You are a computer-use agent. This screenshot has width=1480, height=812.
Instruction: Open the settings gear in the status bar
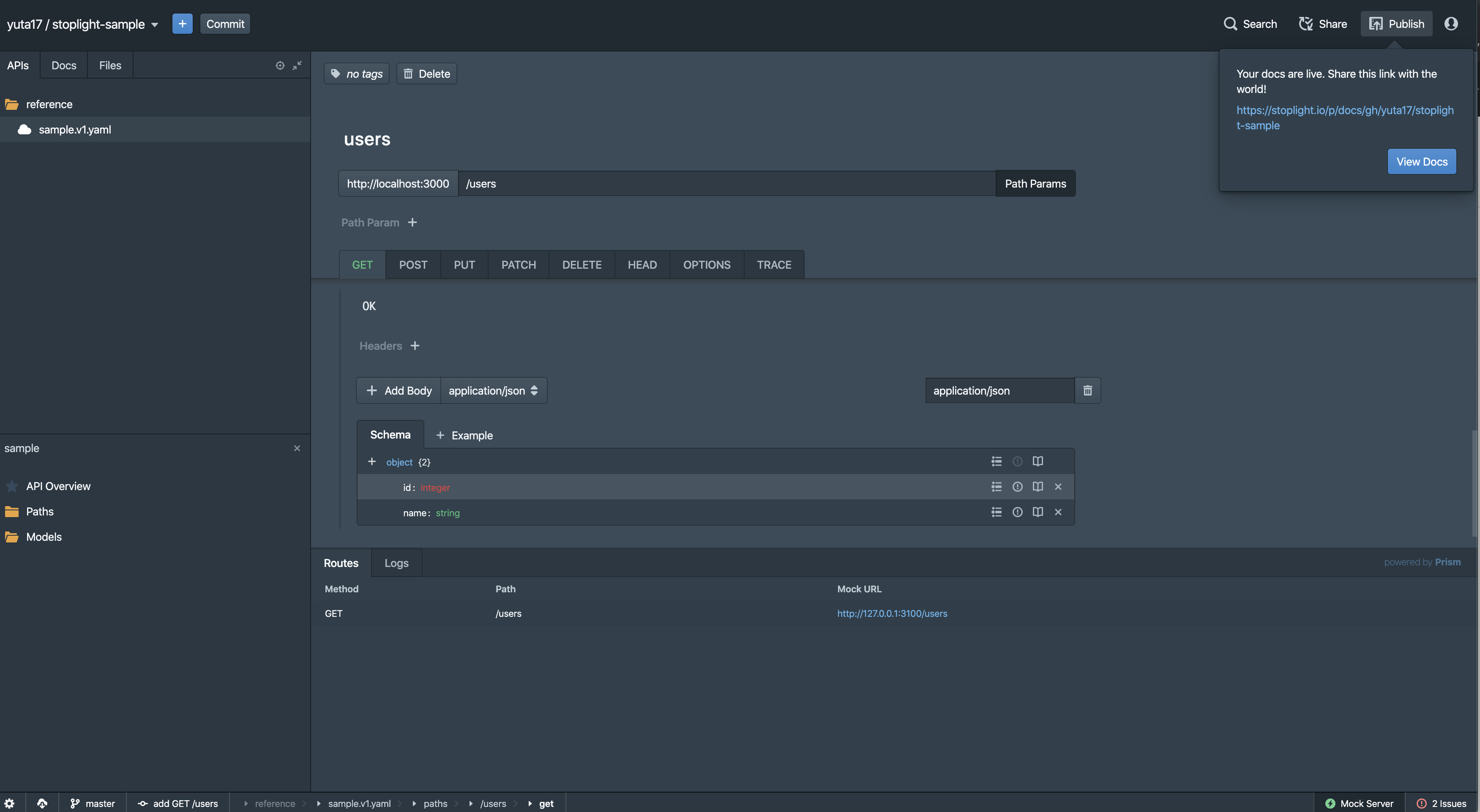(10, 803)
